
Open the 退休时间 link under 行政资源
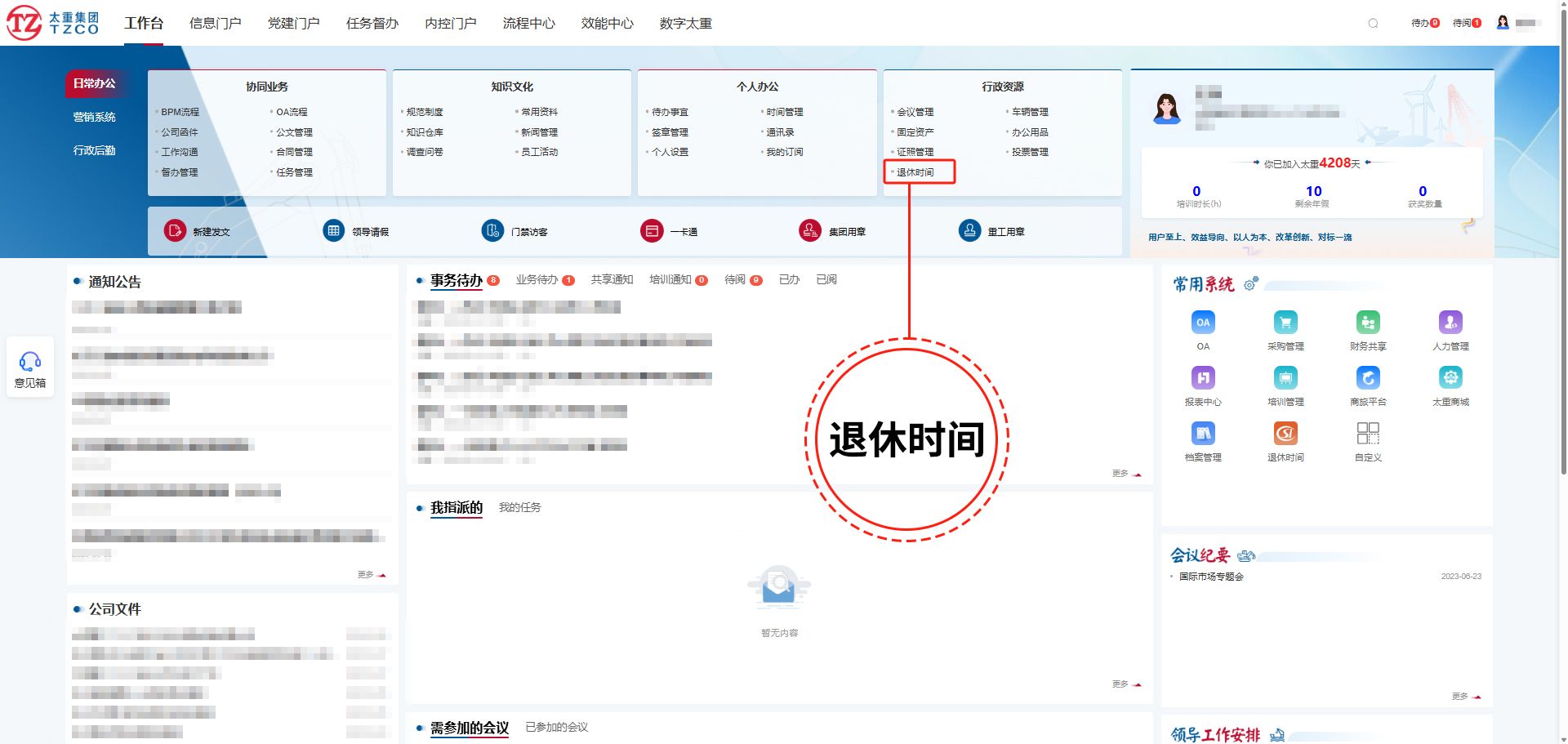(915, 172)
